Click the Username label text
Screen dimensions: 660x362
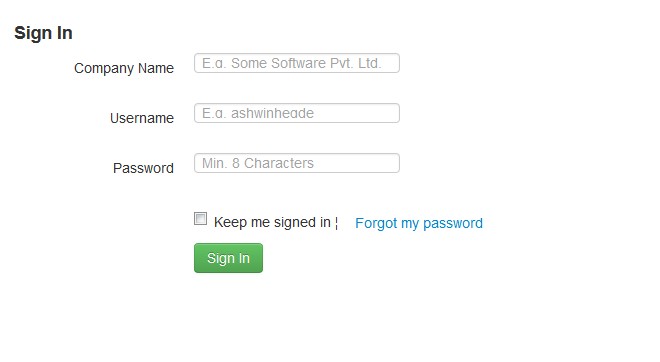coord(142,118)
